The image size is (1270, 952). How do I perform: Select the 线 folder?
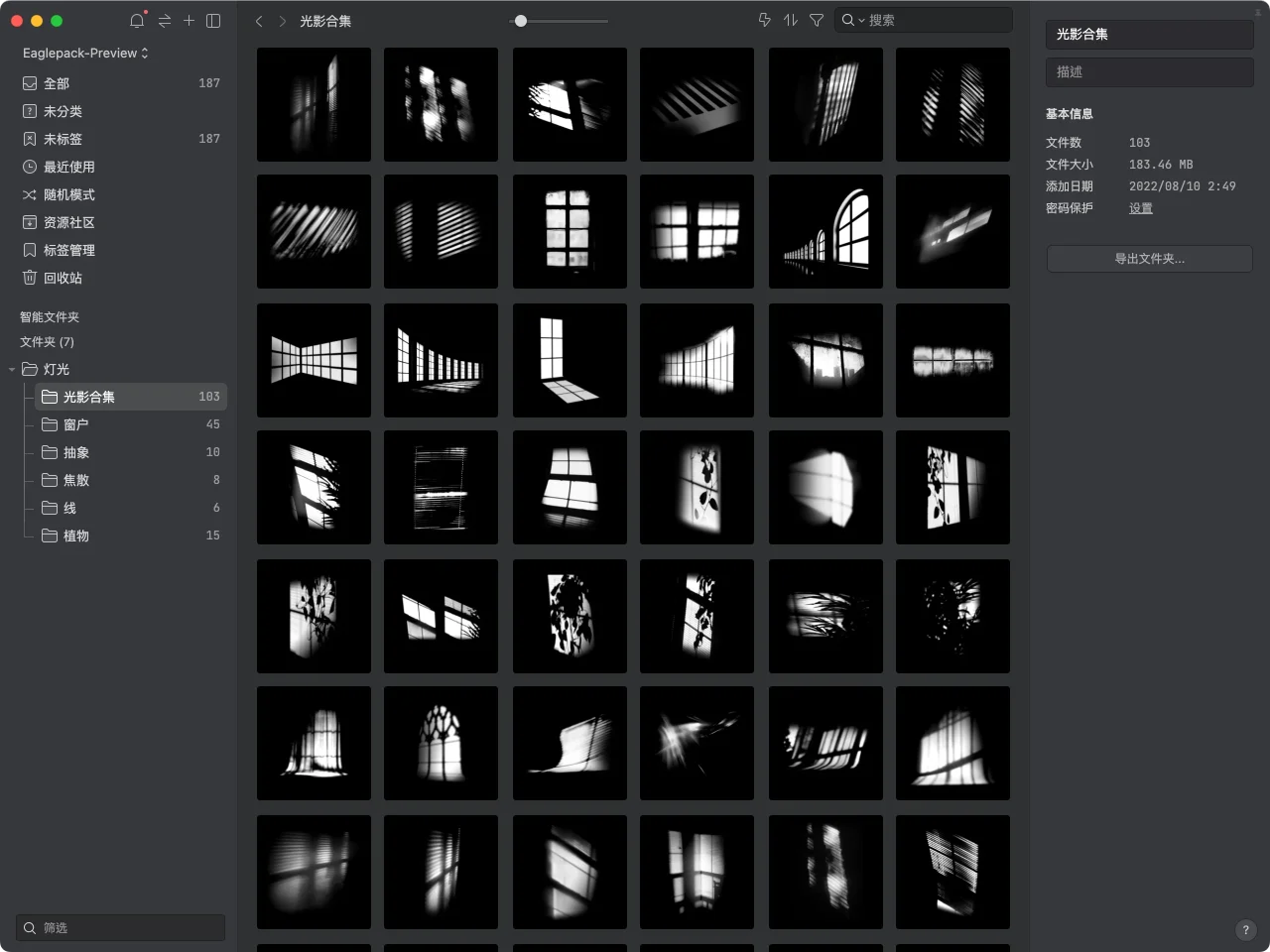[x=131, y=508]
